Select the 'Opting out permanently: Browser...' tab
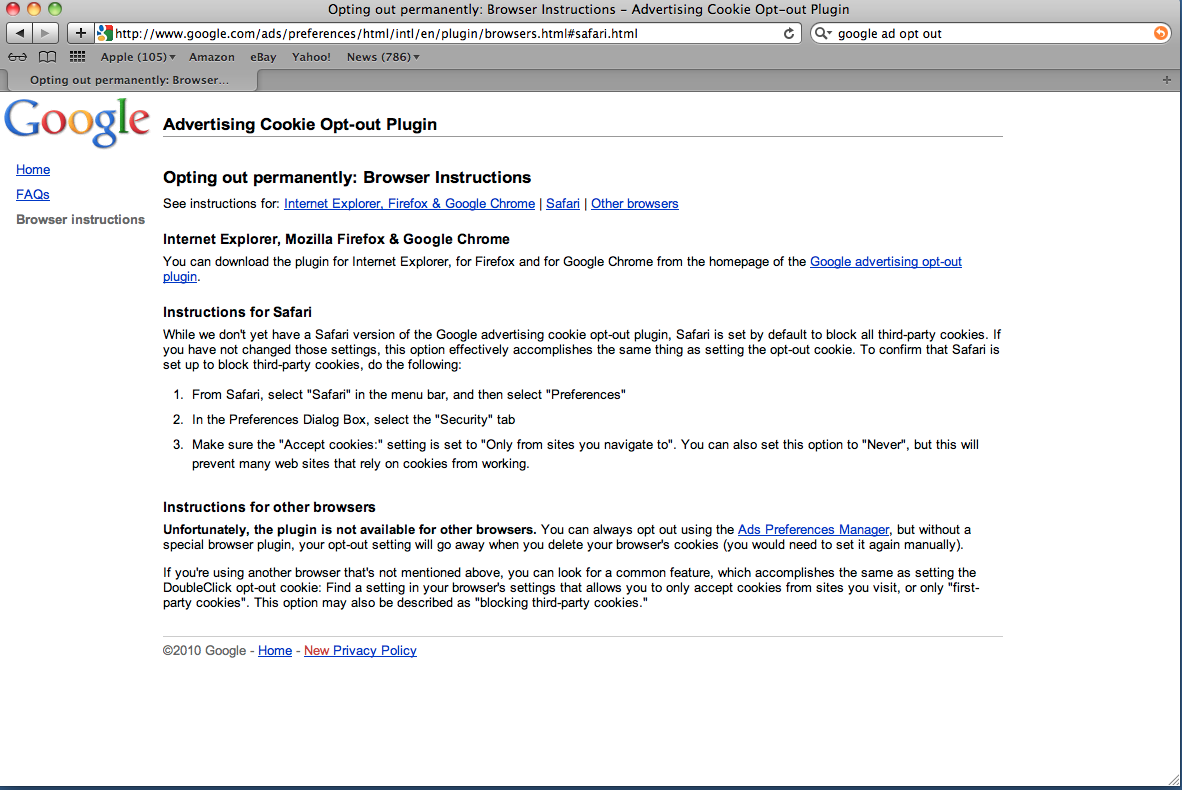 pos(129,79)
